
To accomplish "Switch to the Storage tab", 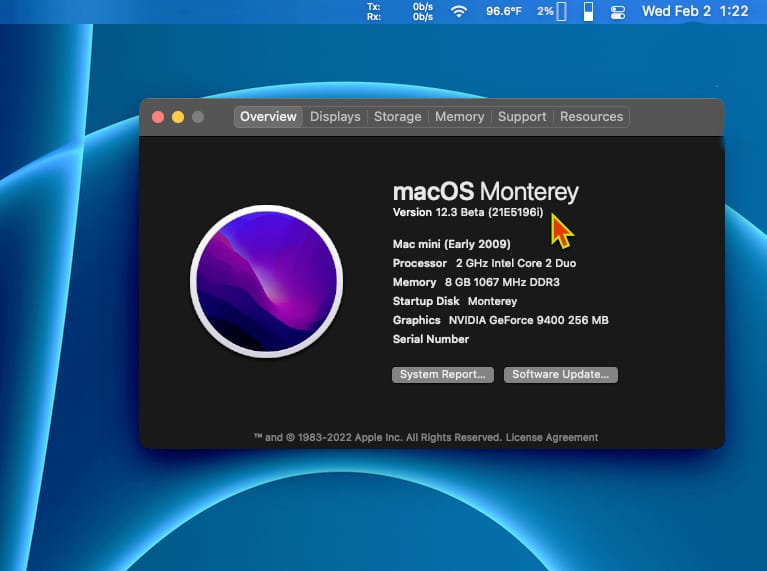I will tap(398, 117).
